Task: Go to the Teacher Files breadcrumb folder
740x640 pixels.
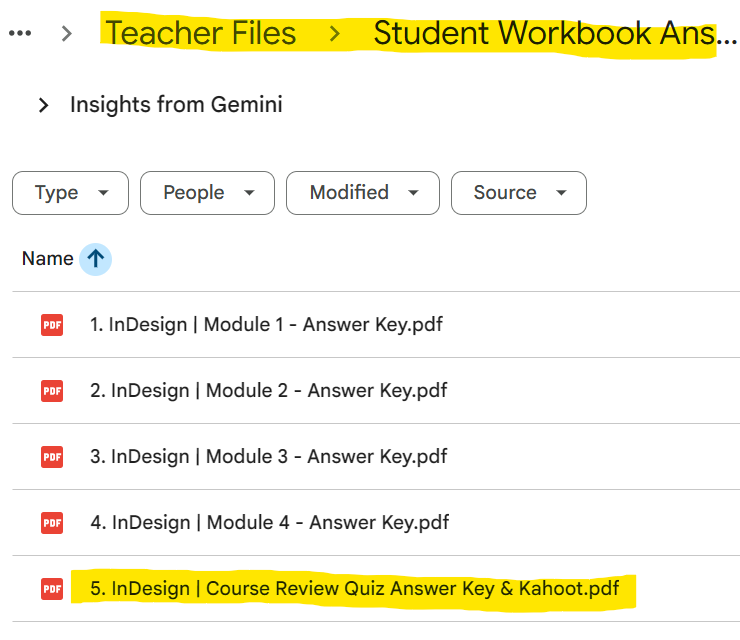Action: 201,33
